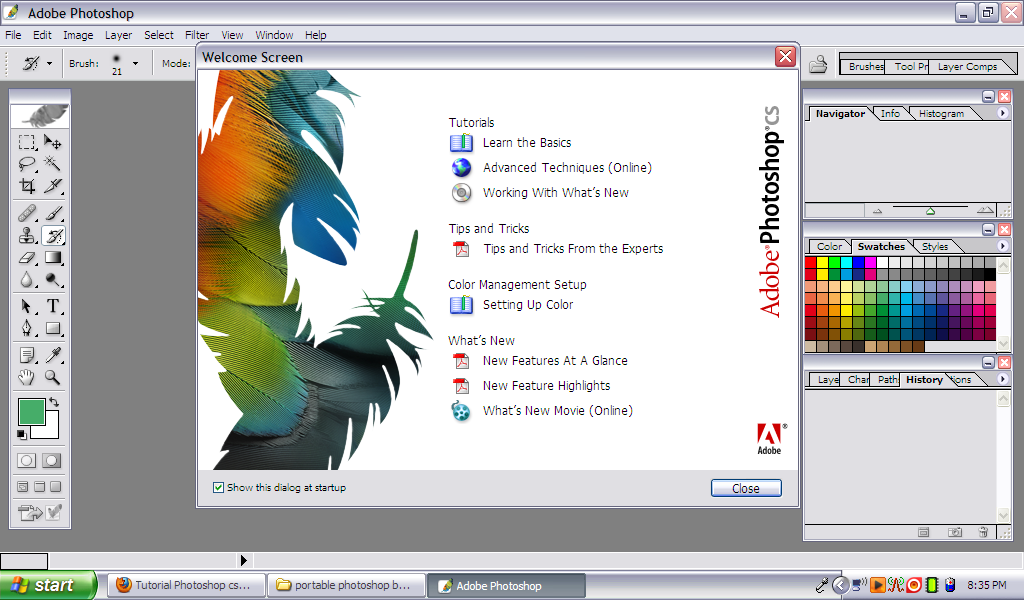Switch to the Styles tab
1024x600 pixels.
(x=935, y=247)
